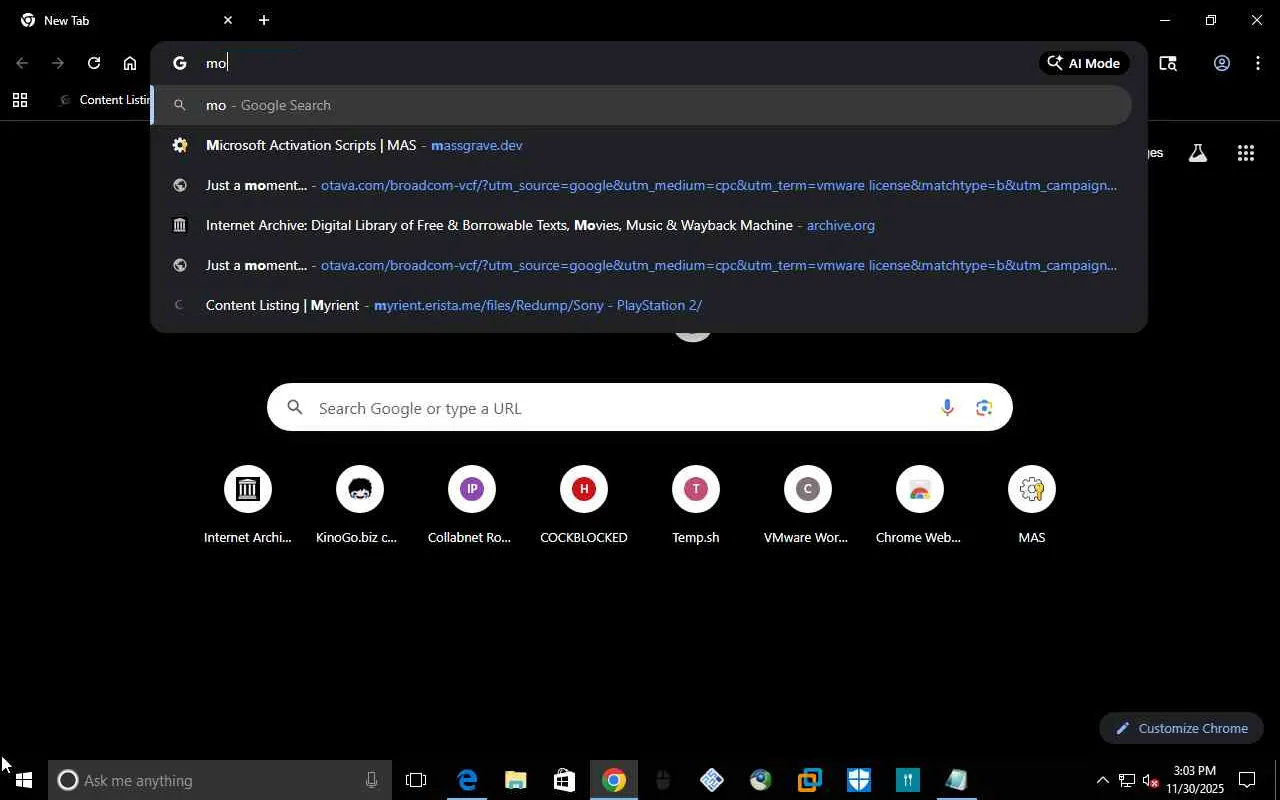
Task: Open the VMware Workstation shortcut tile
Action: [808, 505]
